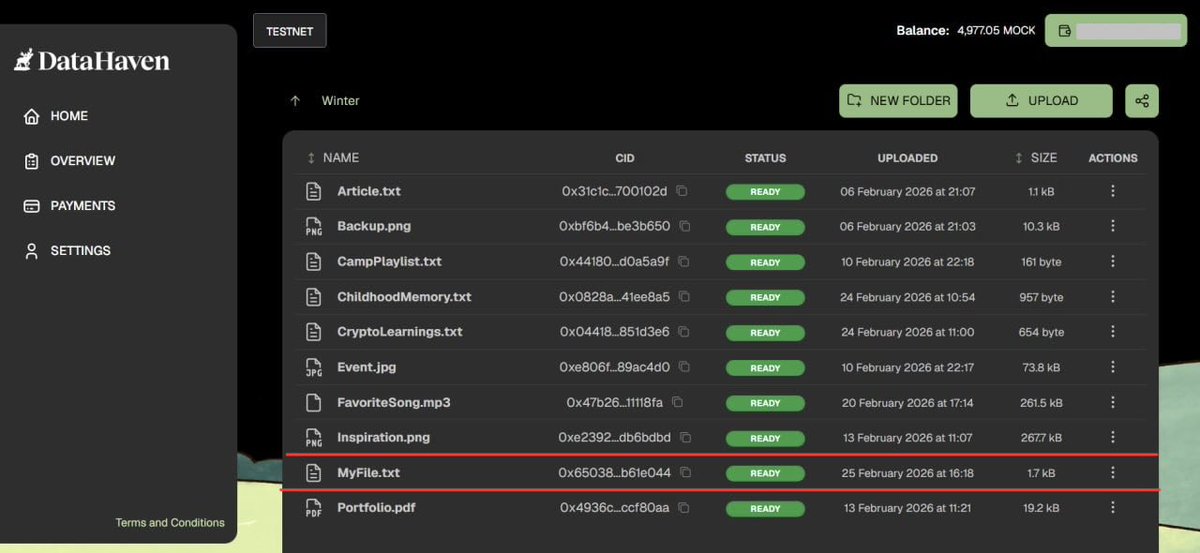Click CID 0x31c1c...700102d
Viewport: 1200px width, 553px height.
pyautogui.click(x=615, y=191)
